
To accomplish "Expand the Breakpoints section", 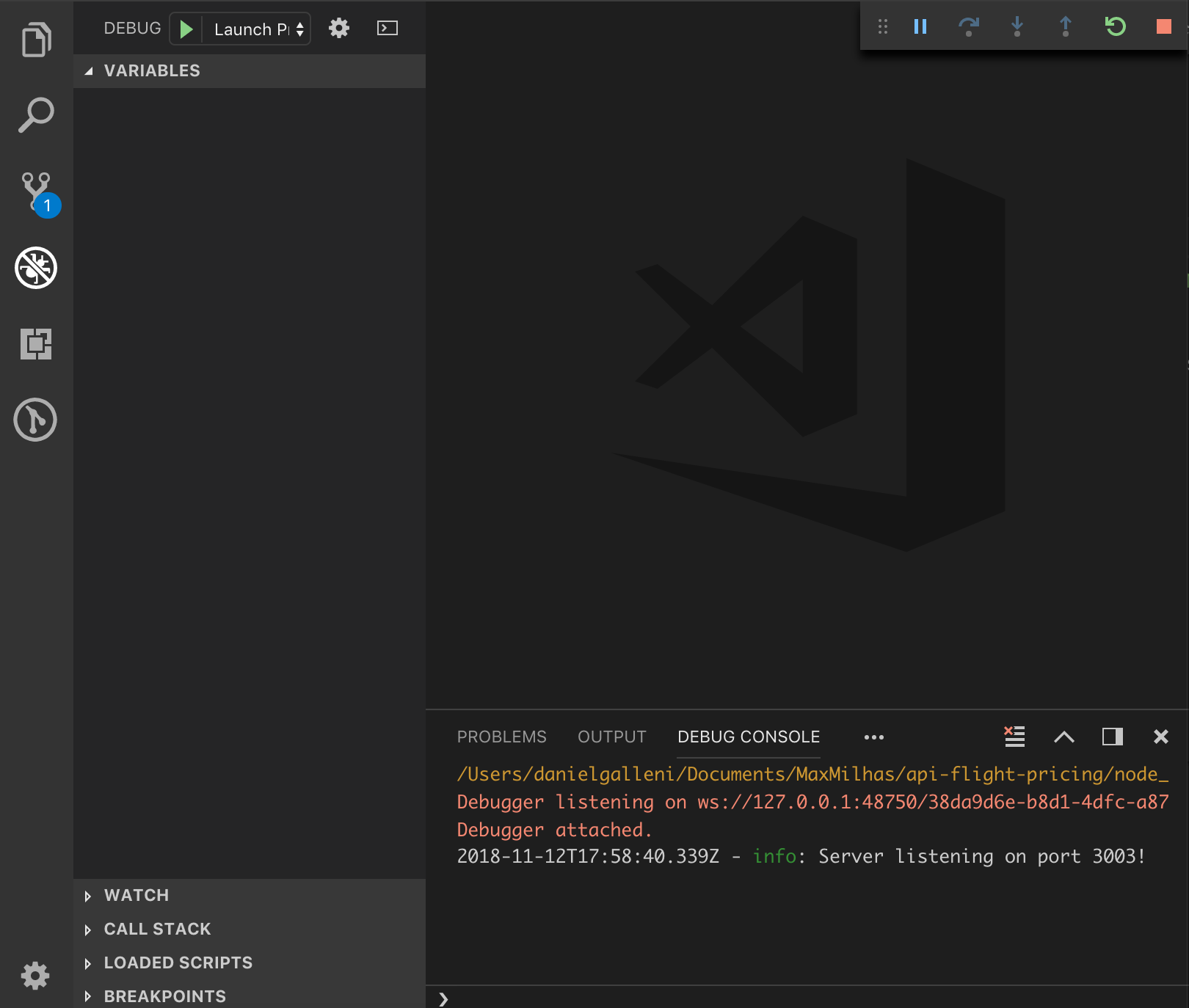I will click(164, 996).
